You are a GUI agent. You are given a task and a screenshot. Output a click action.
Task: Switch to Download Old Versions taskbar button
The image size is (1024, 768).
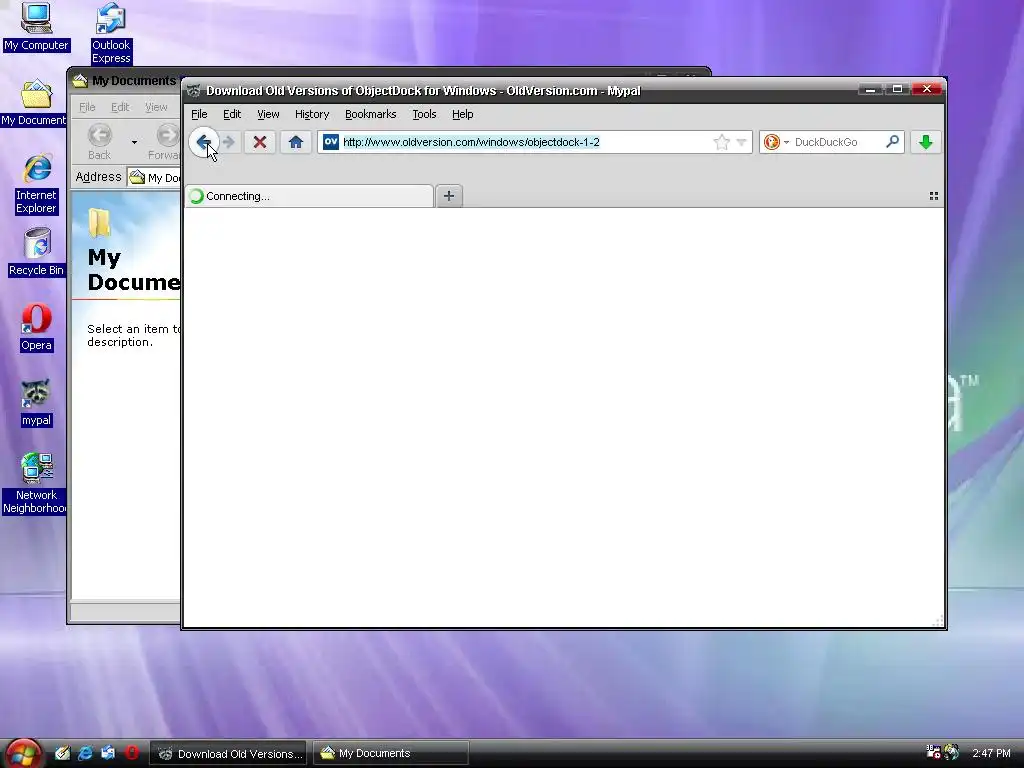[x=230, y=754]
